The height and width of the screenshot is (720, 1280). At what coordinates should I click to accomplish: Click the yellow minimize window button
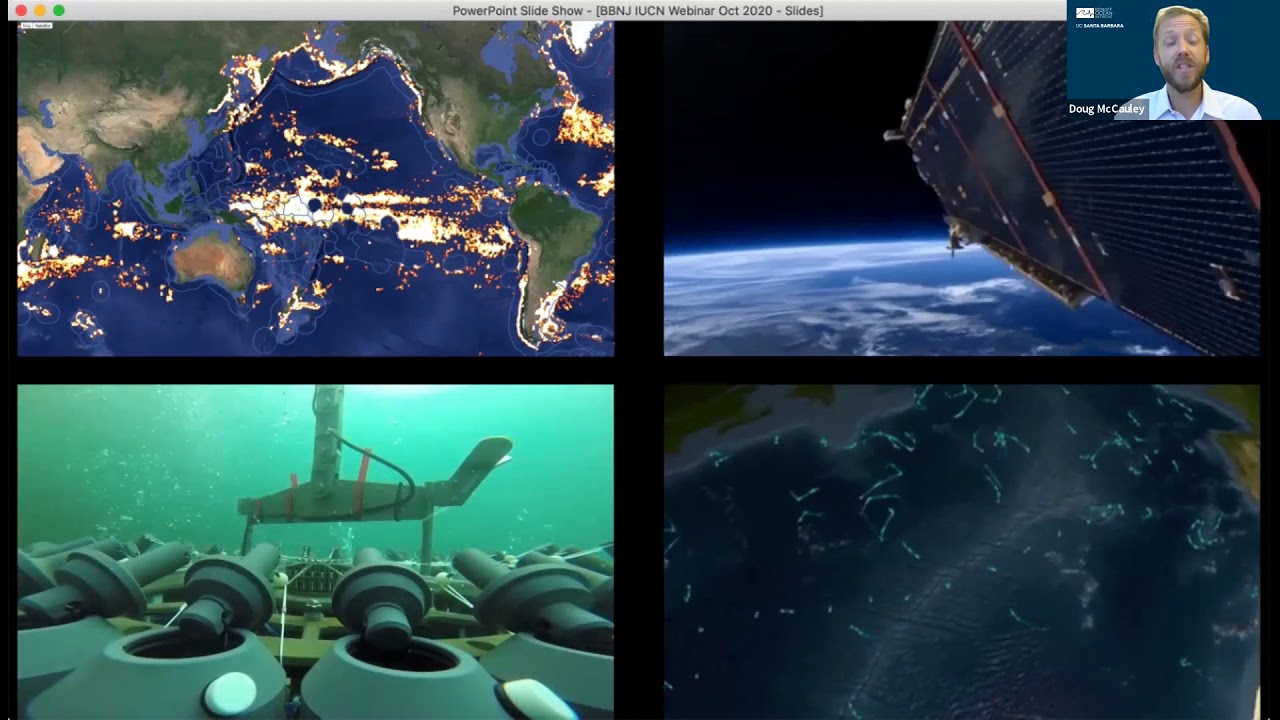coord(40,10)
